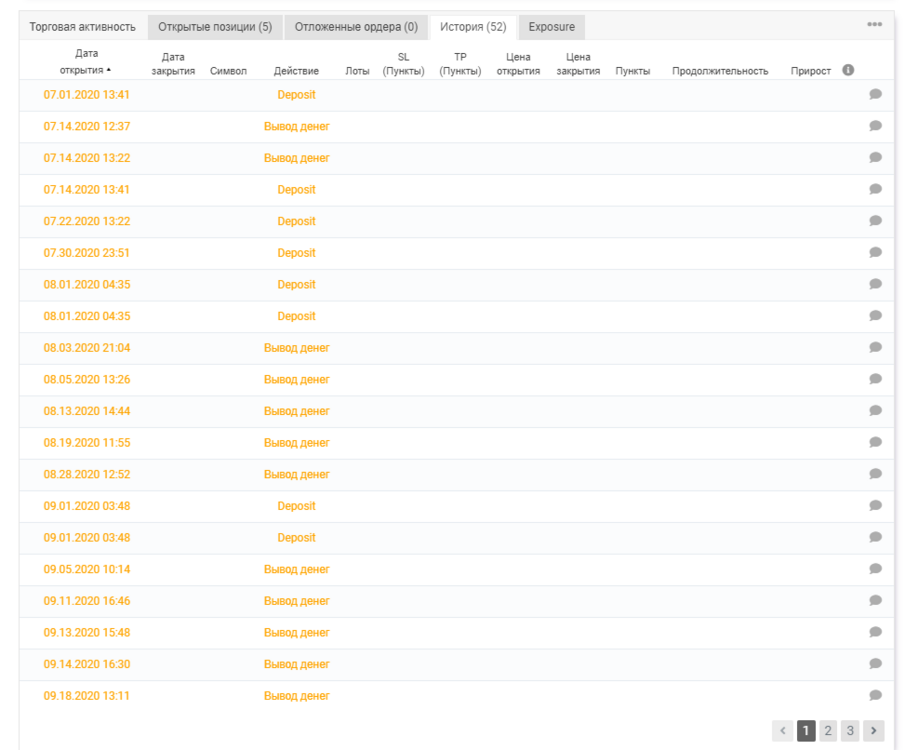Go to next page arrow
Image resolution: width=905 pixels, height=750 pixels.
click(874, 730)
